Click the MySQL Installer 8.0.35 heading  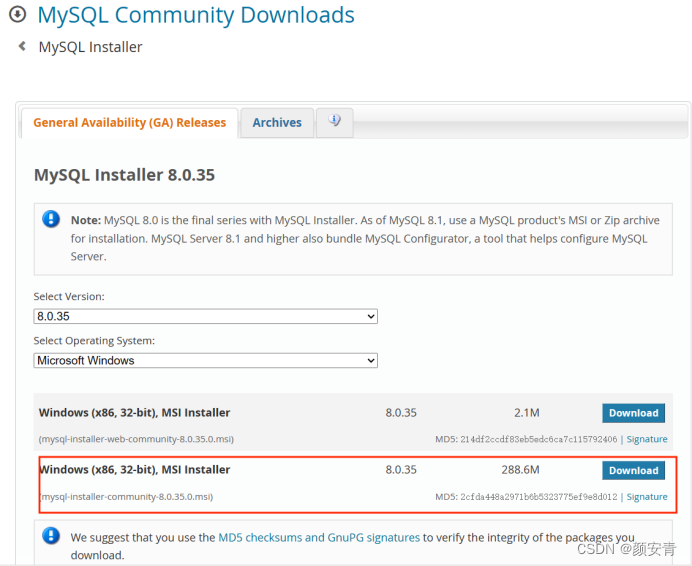[x=124, y=175]
